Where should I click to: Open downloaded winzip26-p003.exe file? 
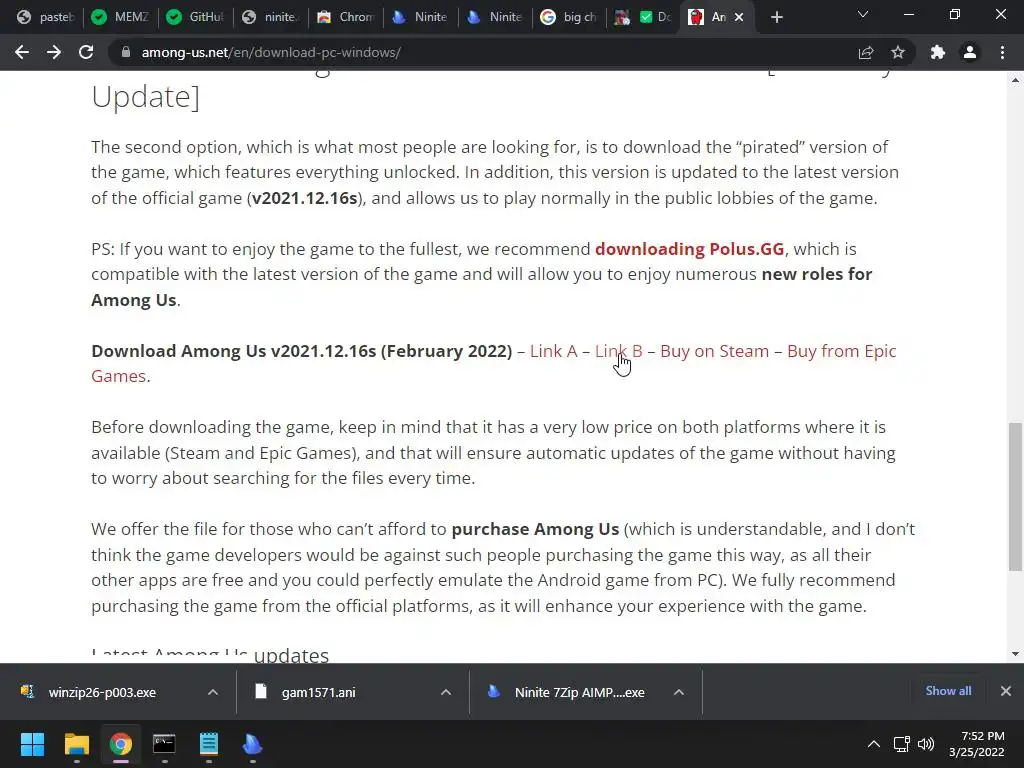102,692
